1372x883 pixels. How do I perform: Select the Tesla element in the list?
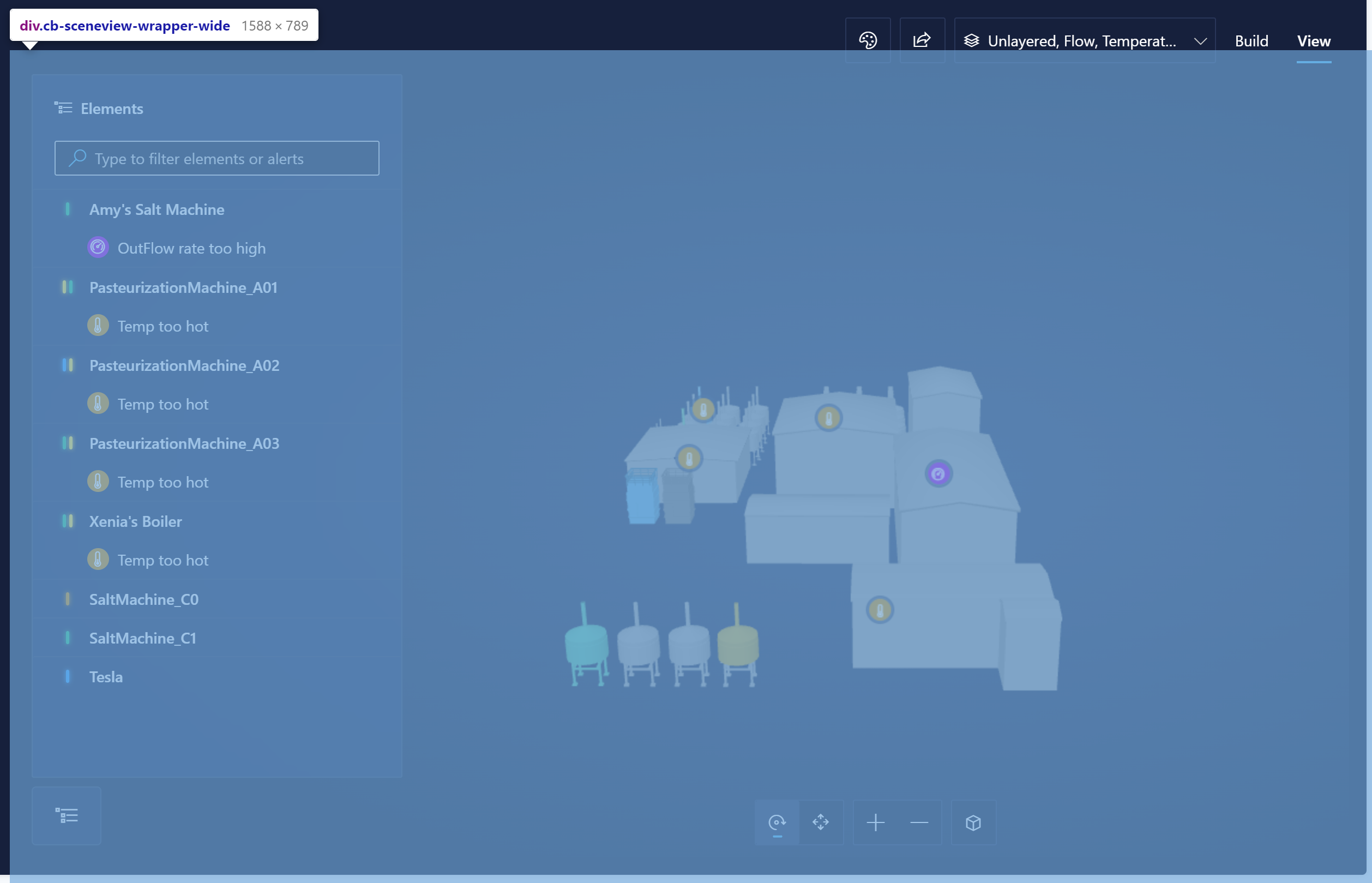click(x=105, y=677)
